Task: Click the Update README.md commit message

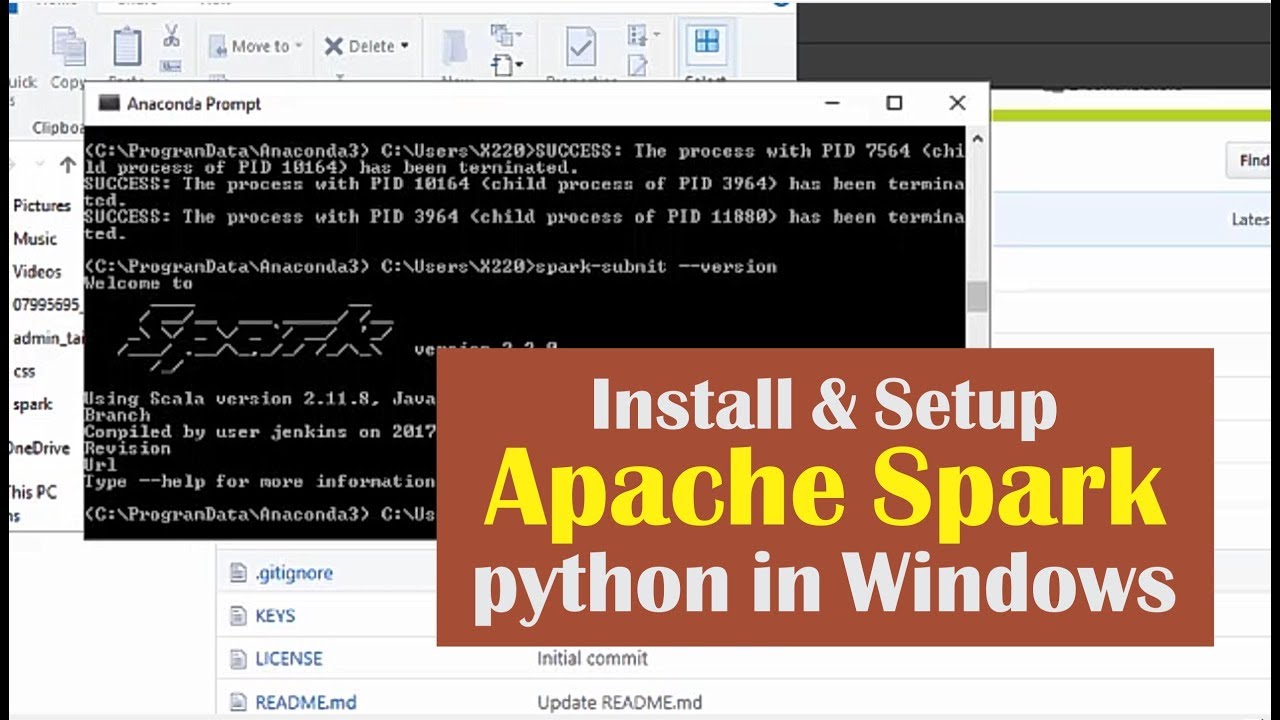Action: [x=620, y=703]
